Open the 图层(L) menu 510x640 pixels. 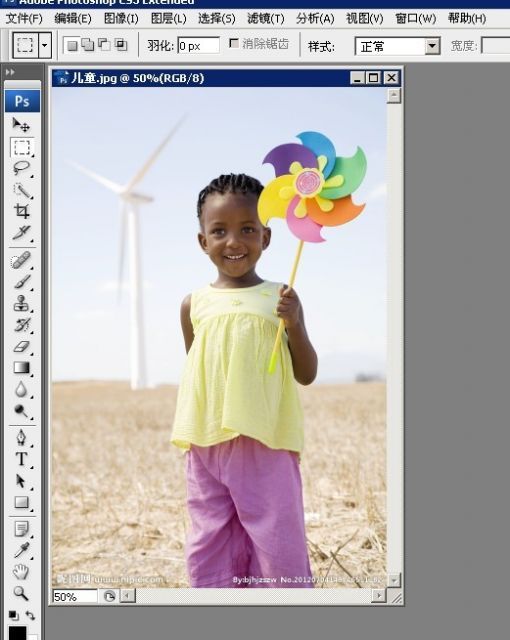coord(168,18)
